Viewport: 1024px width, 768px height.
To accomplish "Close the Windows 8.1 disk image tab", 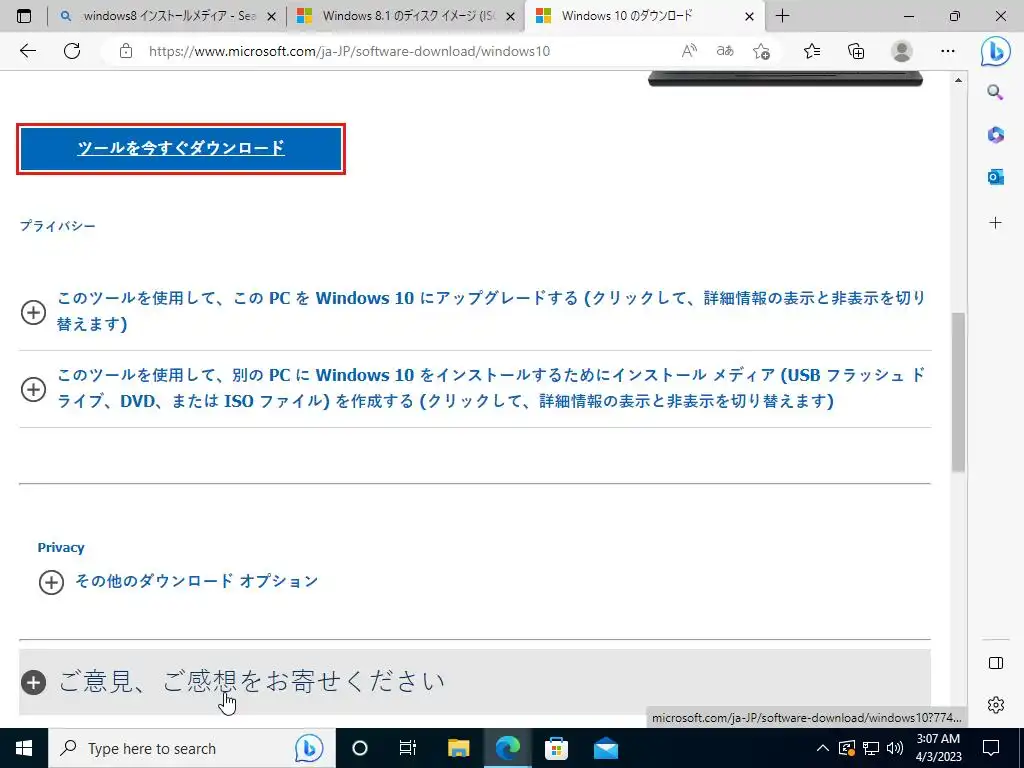I will [x=511, y=16].
